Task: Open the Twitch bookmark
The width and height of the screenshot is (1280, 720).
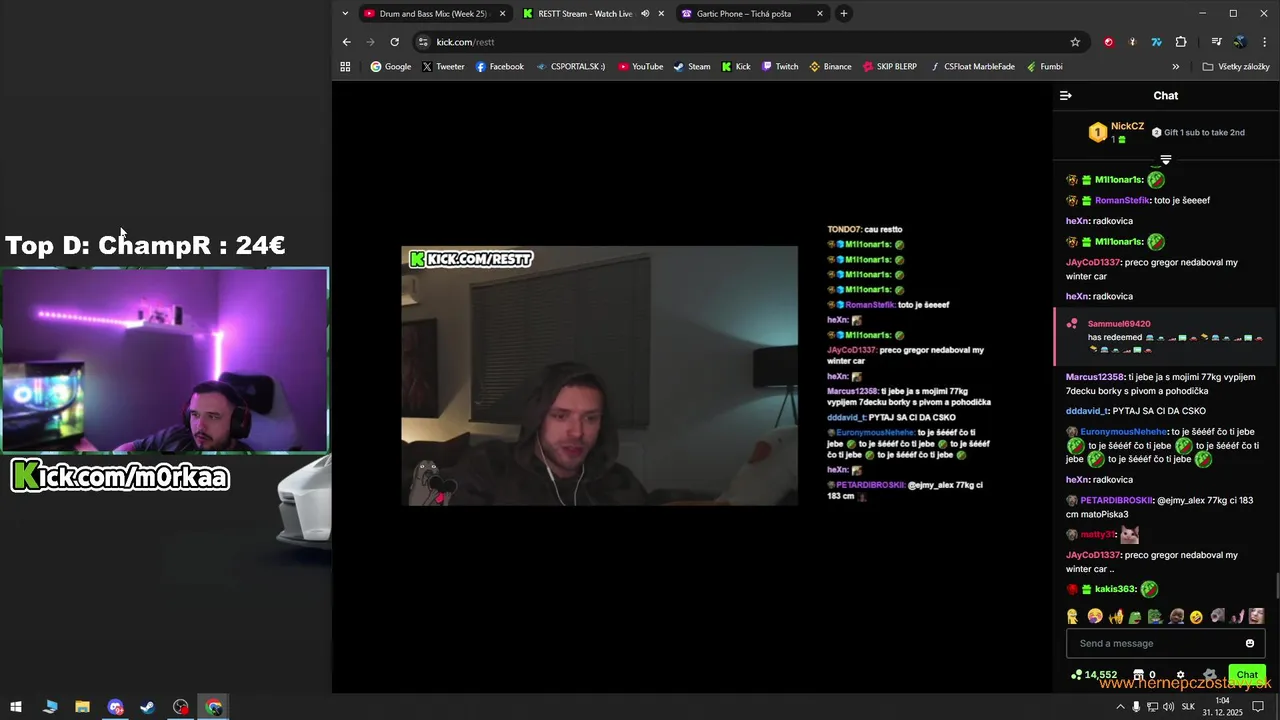Action: [779, 67]
